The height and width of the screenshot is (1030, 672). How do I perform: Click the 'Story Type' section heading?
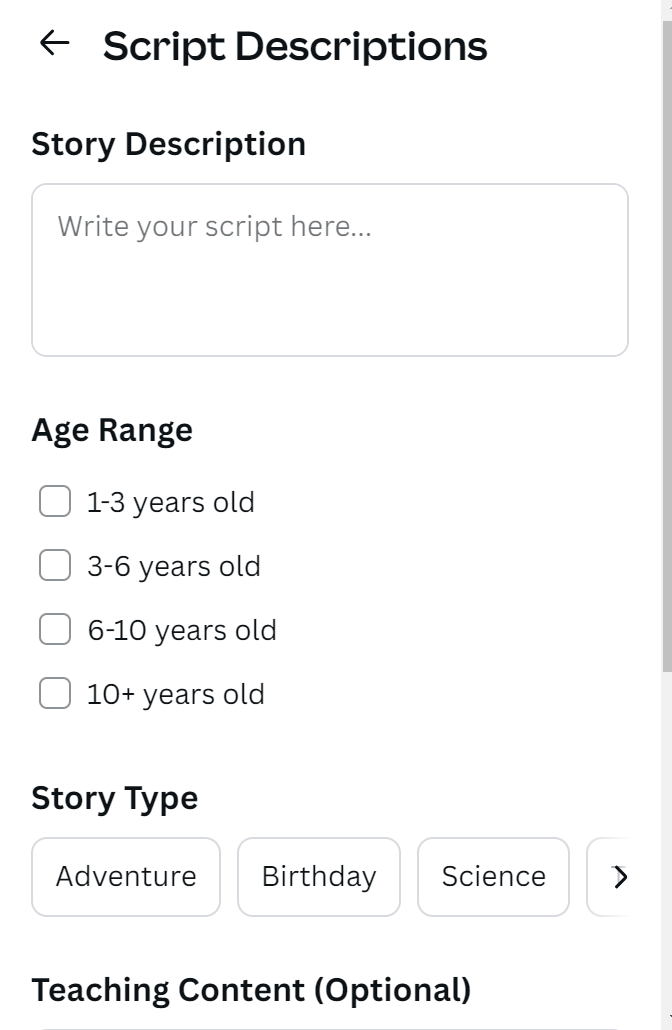coord(115,798)
